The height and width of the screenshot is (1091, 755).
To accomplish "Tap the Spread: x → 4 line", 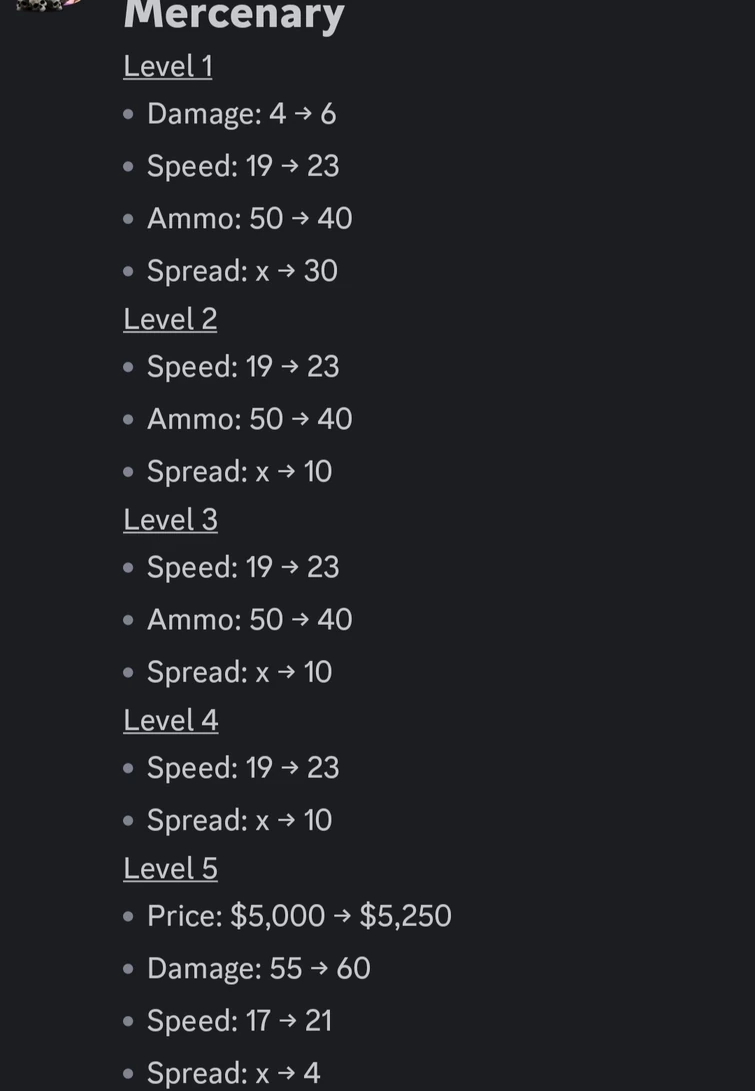I will tap(233, 1073).
